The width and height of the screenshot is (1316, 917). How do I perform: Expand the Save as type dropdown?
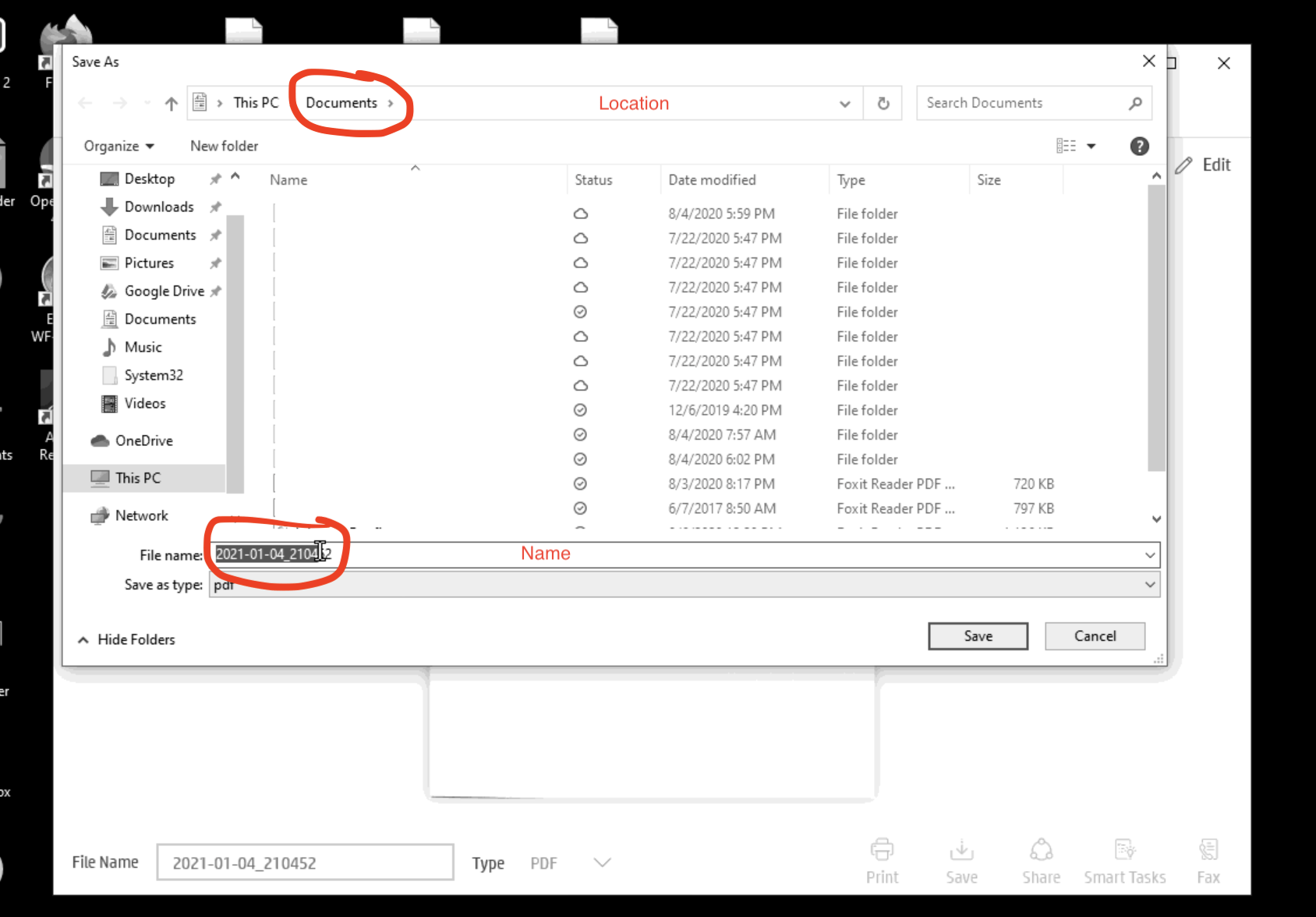tap(1150, 585)
